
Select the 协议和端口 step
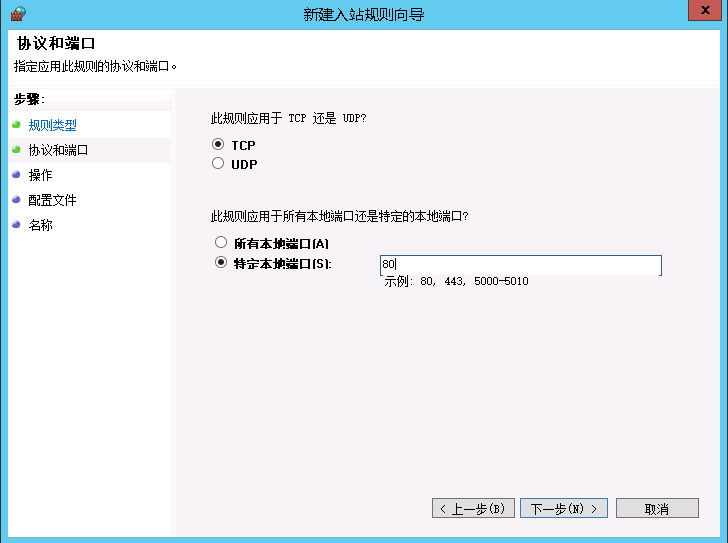58,150
